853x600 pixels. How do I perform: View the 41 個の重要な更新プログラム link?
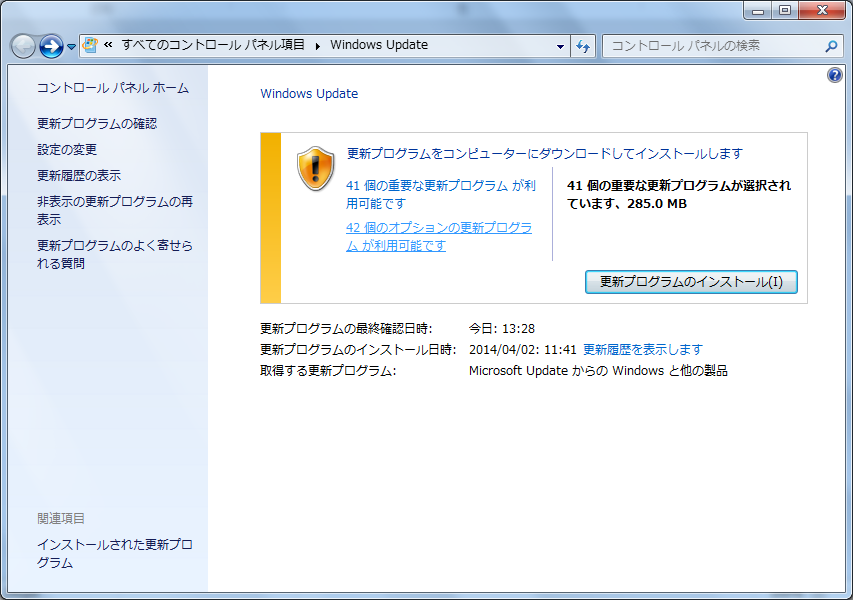440,194
